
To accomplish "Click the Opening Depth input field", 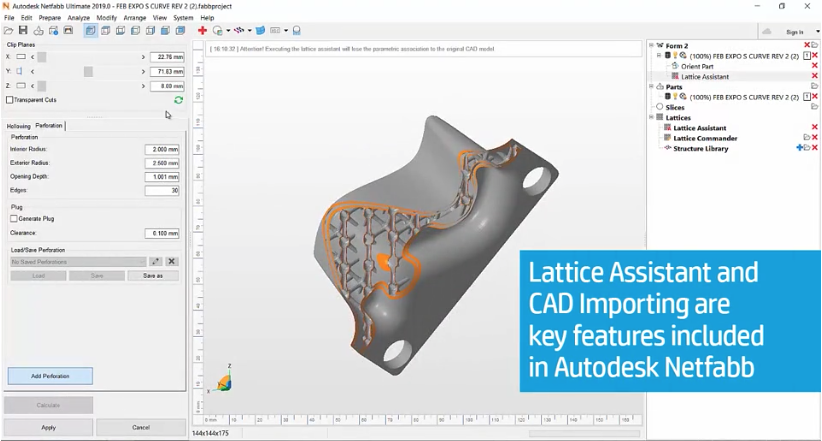I will click(x=162, y=177).
